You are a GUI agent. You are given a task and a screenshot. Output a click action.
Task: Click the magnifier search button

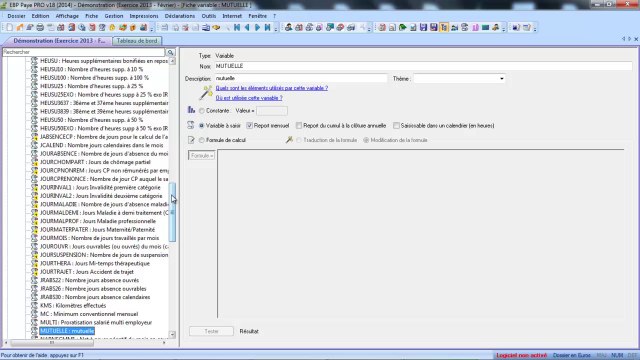click(x=171, y=52)
